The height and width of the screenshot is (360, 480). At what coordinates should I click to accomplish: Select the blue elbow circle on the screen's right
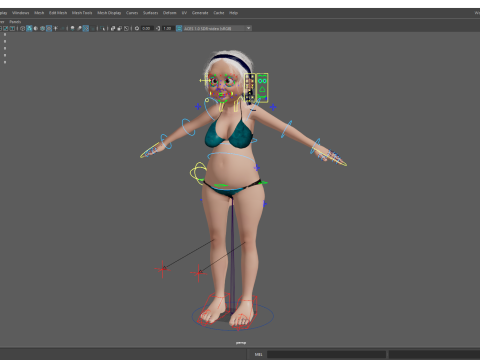[x=287, y=129]
